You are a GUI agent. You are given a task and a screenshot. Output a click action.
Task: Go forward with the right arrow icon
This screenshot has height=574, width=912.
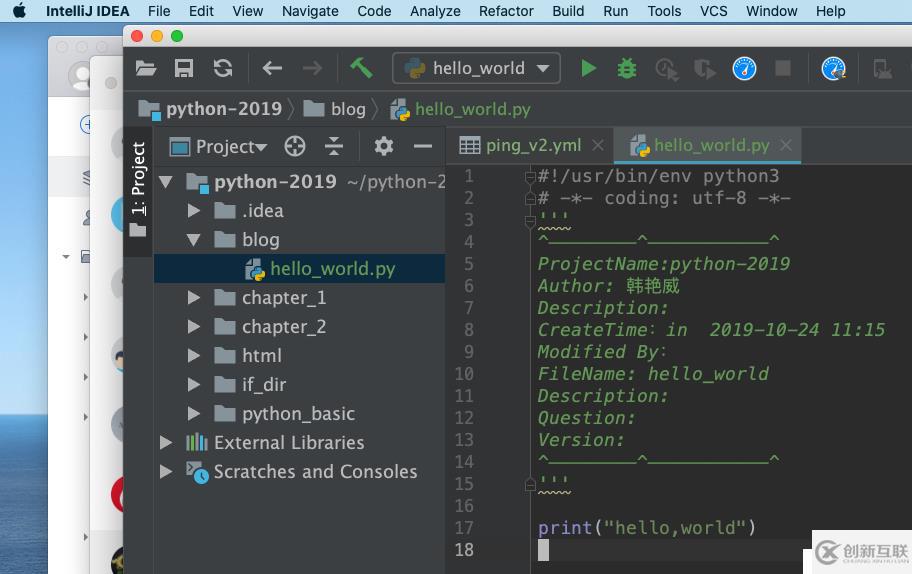point(312,69)
